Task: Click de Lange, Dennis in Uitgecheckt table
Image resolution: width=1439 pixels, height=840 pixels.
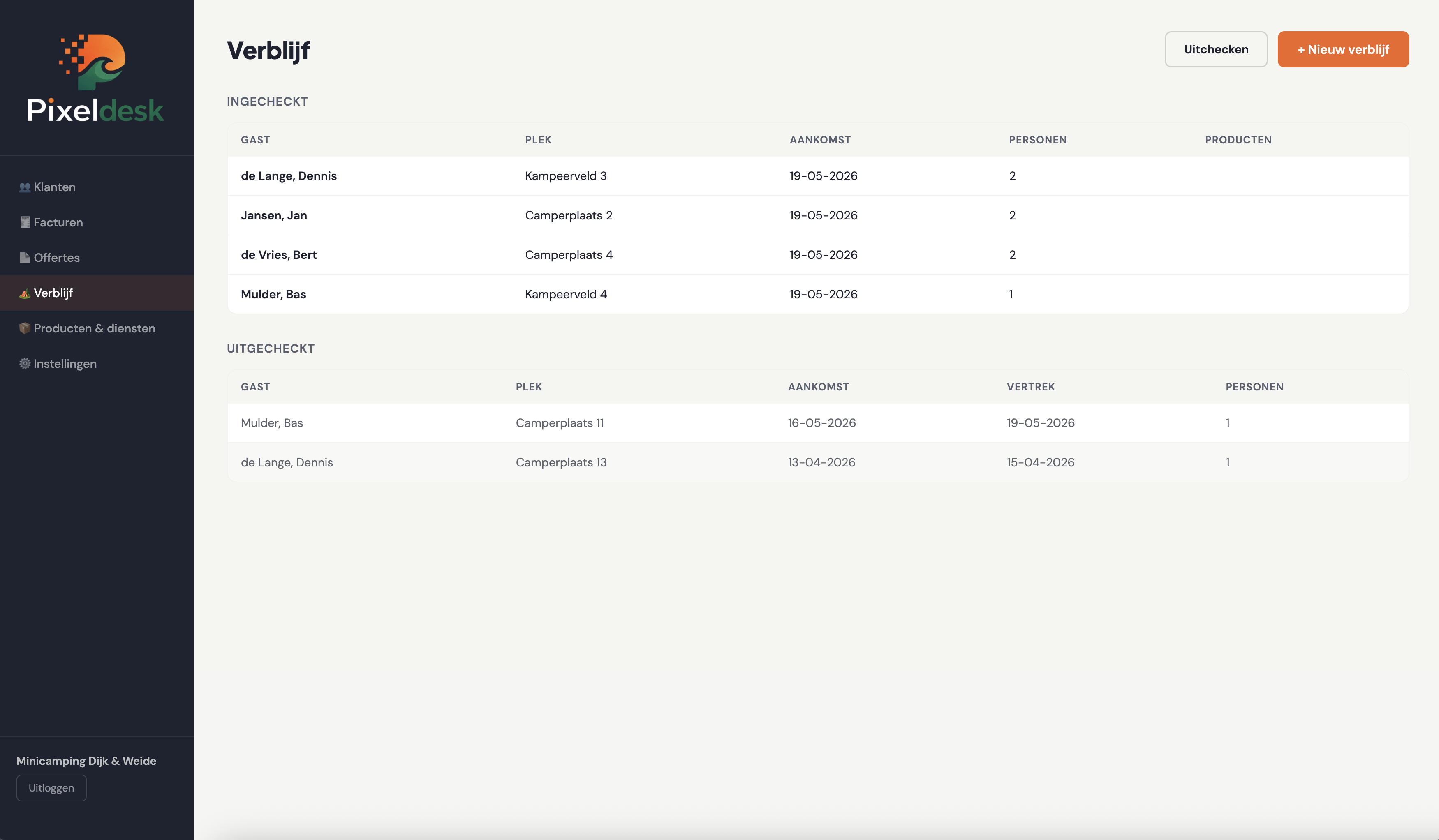Action: 287,463
